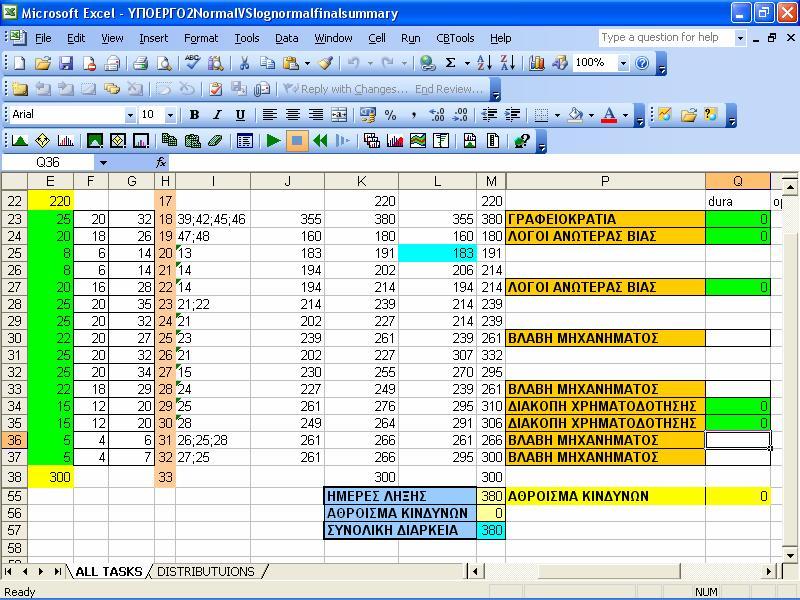Click the Format Painter brush icon

coord(326,63)
